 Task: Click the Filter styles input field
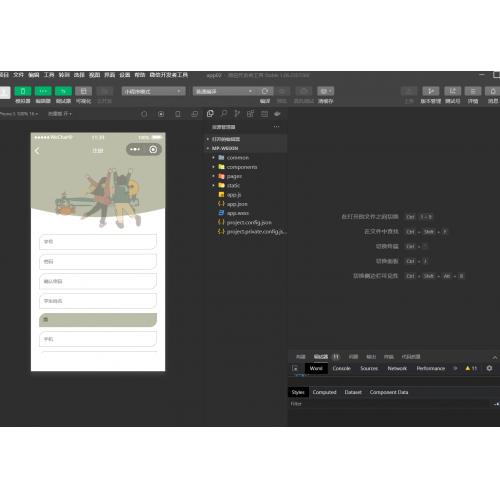[x=390, y=404]
